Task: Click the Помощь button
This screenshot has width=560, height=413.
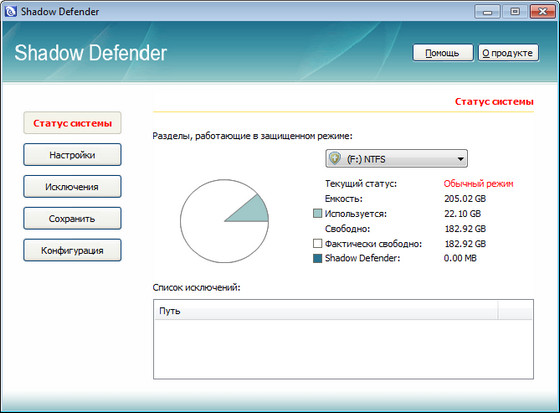Action: (x=443, y=53)
